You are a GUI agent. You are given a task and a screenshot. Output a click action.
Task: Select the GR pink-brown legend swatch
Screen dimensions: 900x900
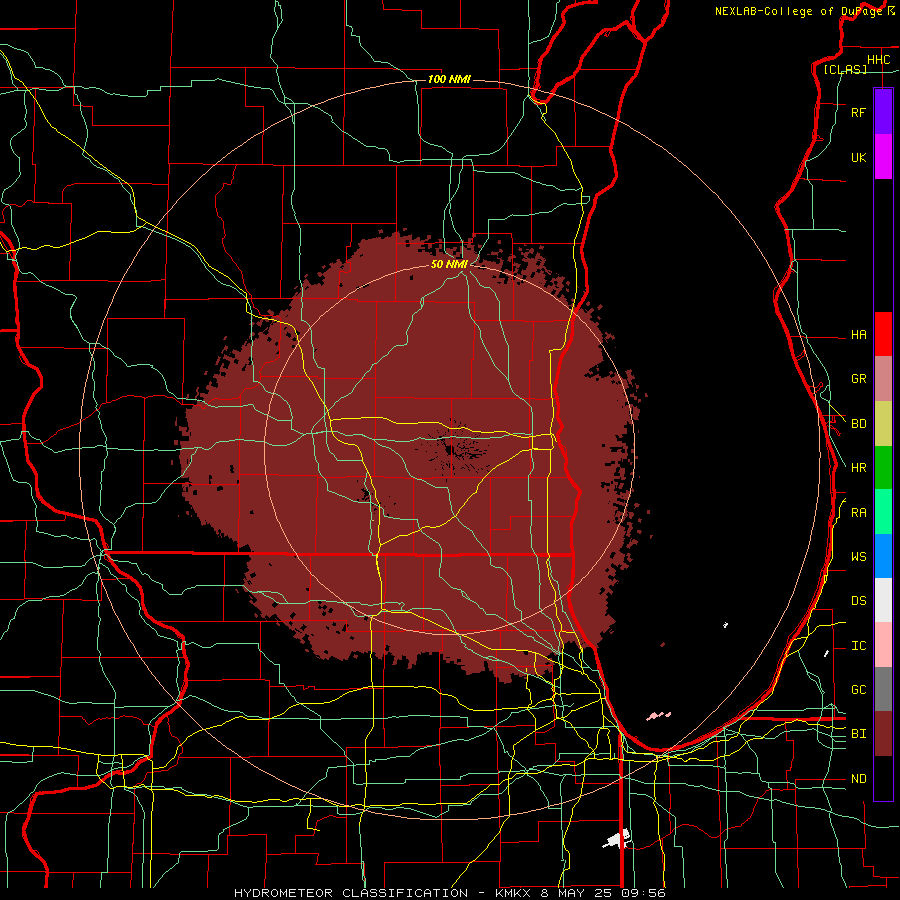(883, 379)
